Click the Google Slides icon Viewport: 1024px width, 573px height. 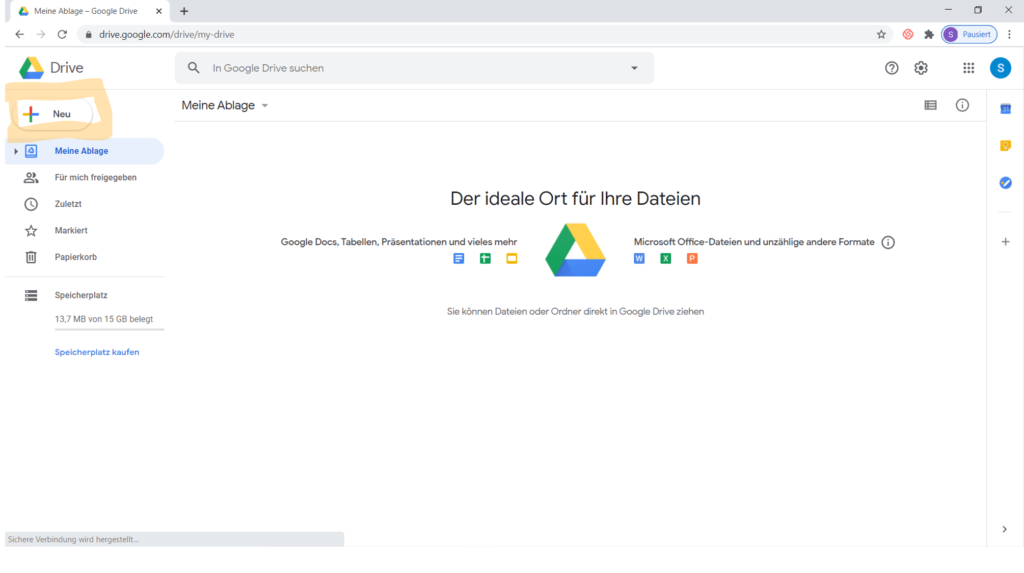[x=511, y=259]
